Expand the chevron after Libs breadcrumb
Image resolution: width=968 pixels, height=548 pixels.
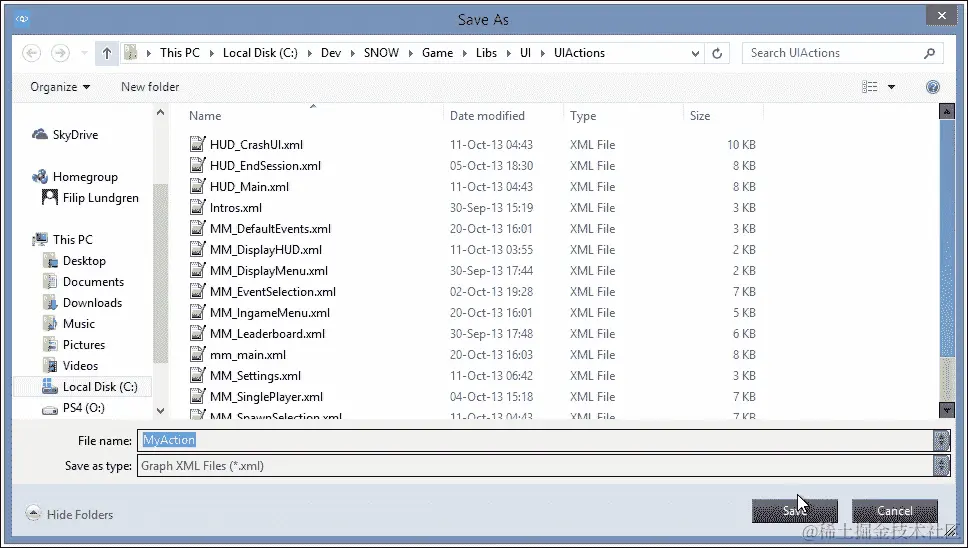509,53
